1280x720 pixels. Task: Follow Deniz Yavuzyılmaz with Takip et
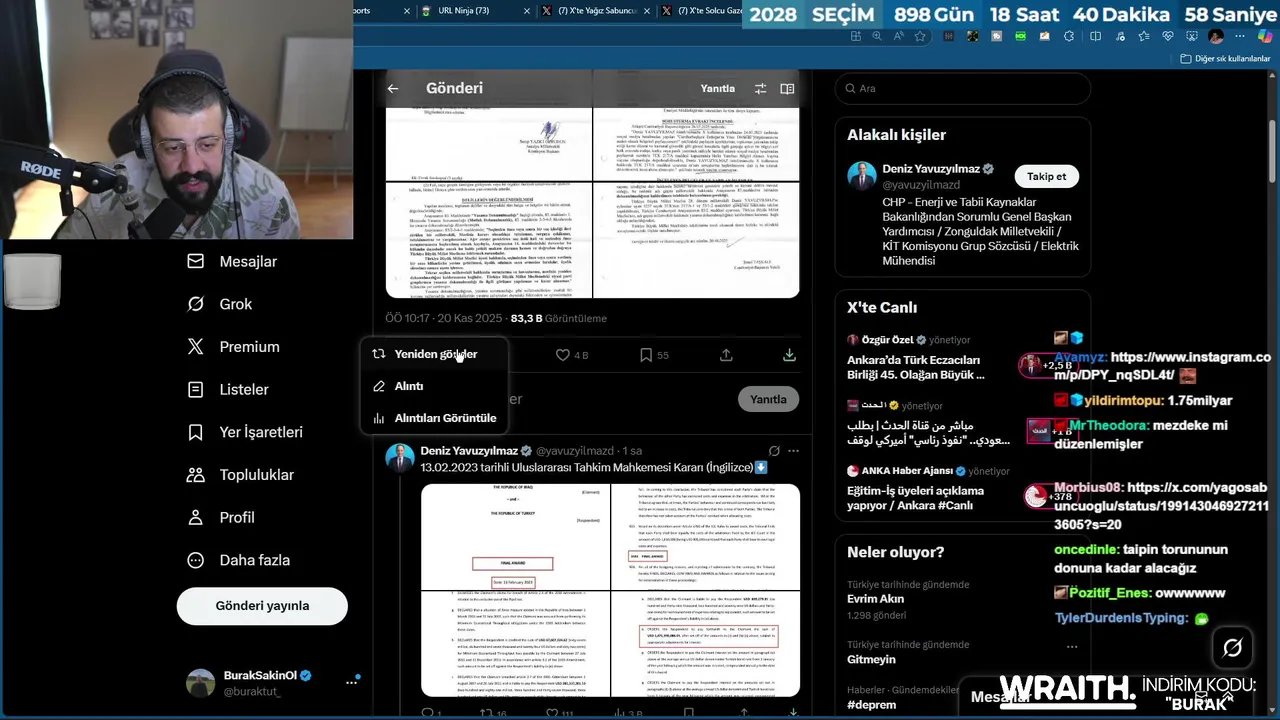(x=1047, y=177)
